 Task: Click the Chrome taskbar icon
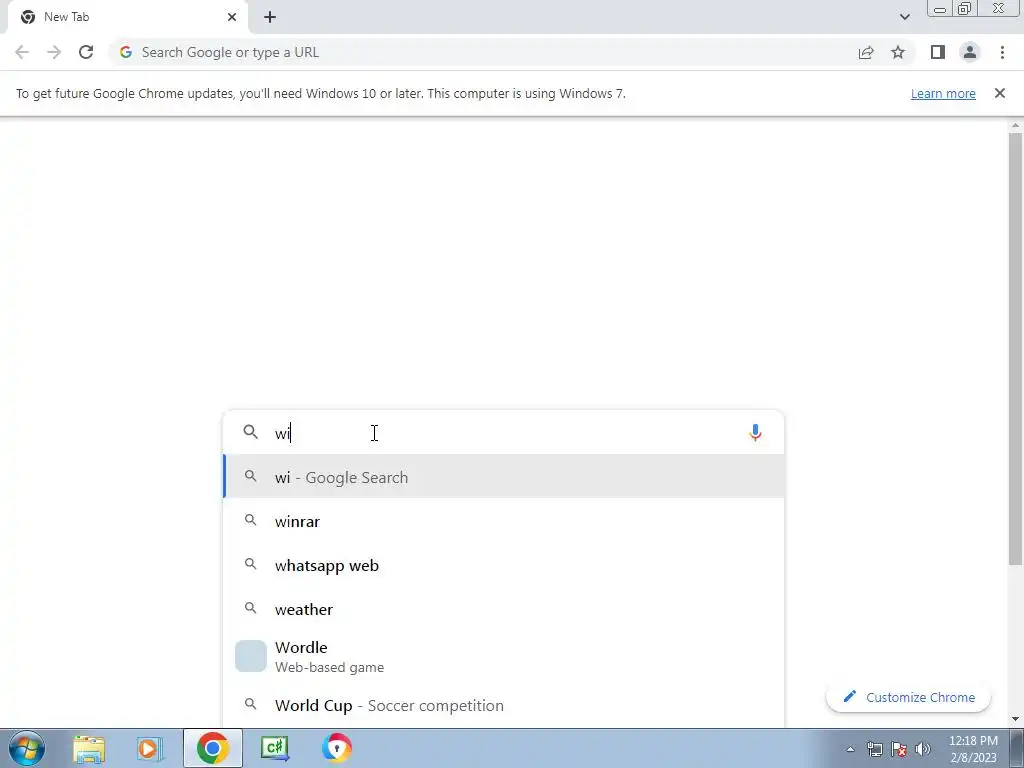pyautogui.click(x=212, y=748)
